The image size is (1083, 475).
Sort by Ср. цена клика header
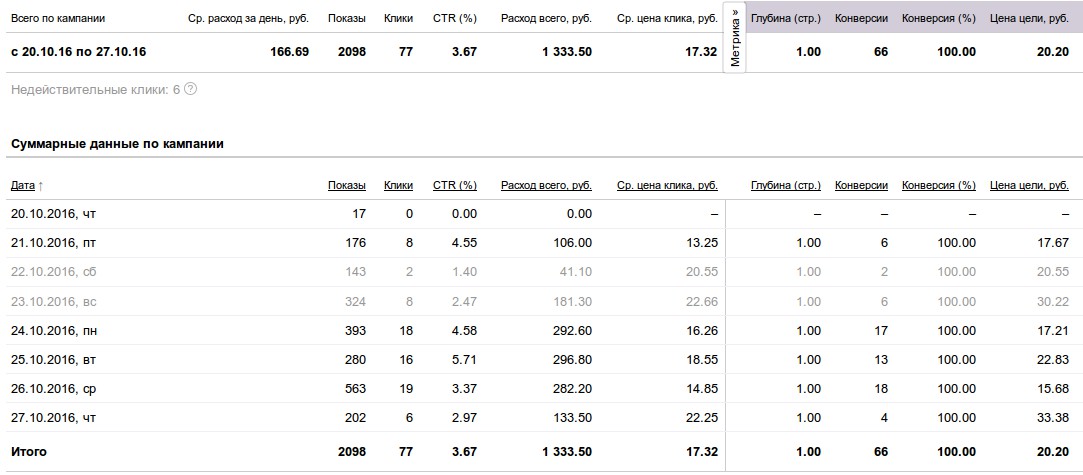[667, 185]
